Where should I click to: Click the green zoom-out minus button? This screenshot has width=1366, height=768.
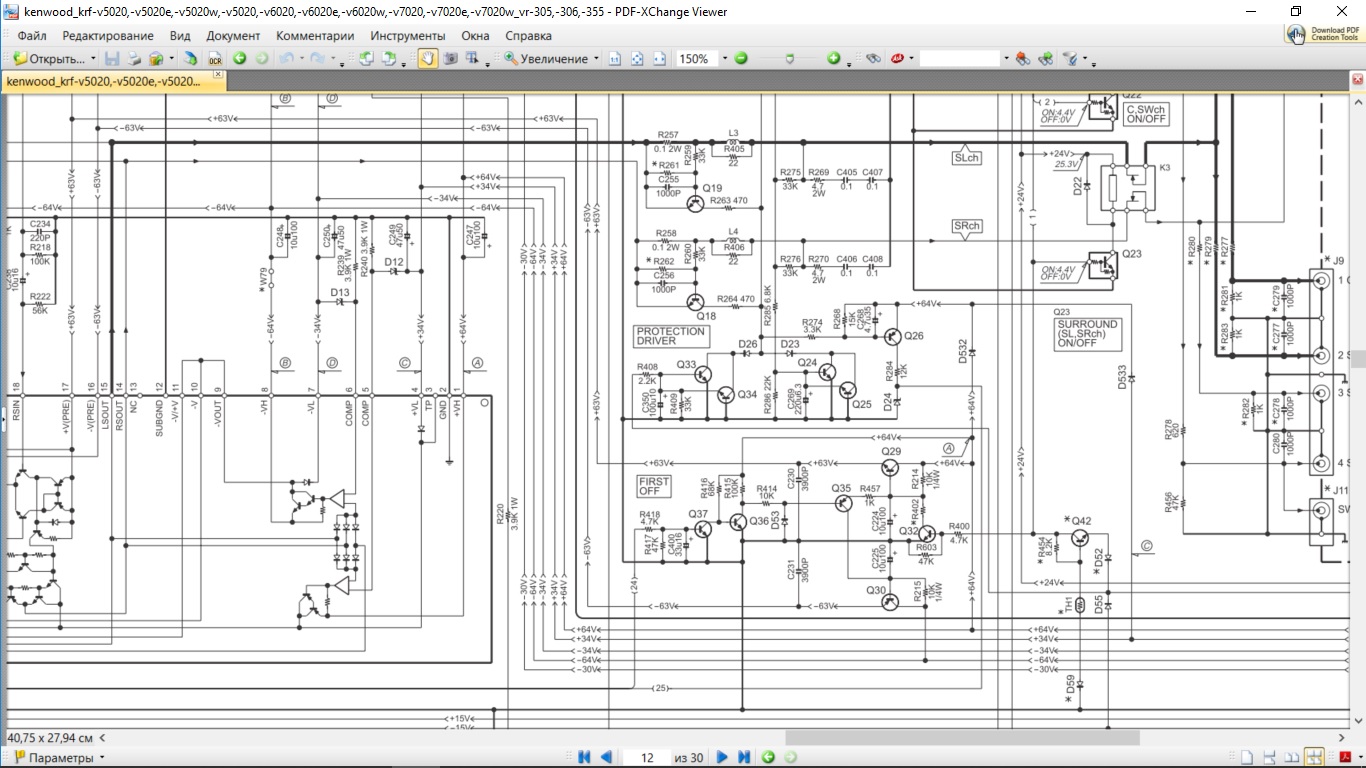(x=741, y=59)
